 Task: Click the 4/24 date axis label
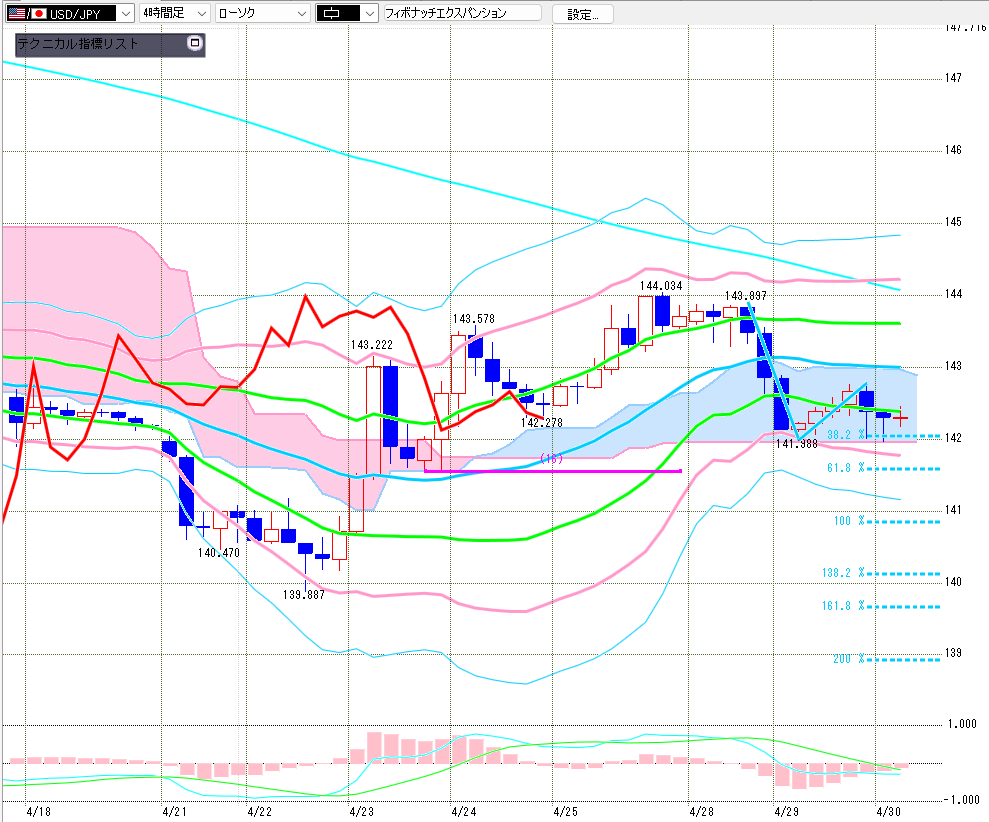[x=464, y=811]
